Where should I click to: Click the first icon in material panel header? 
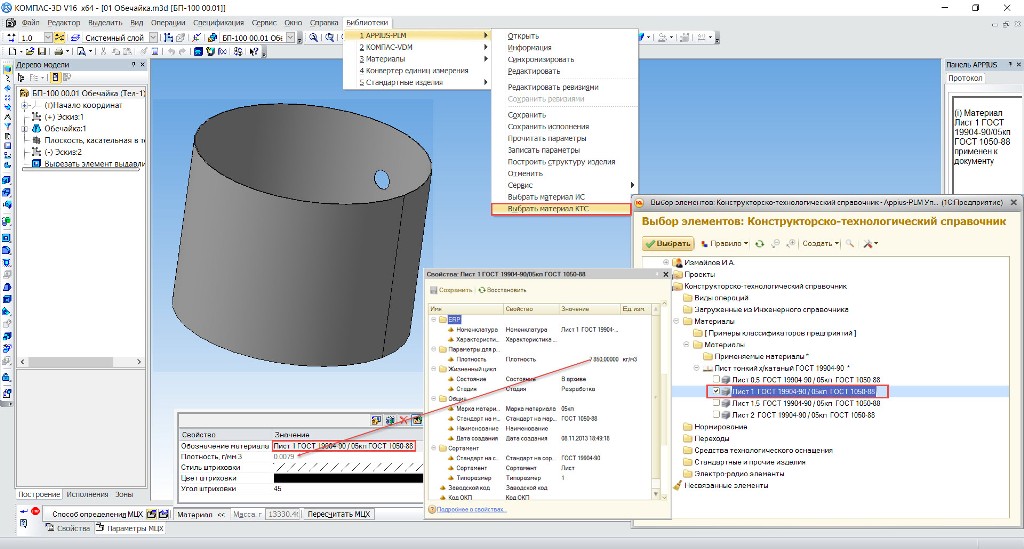[x=376, y=420]
